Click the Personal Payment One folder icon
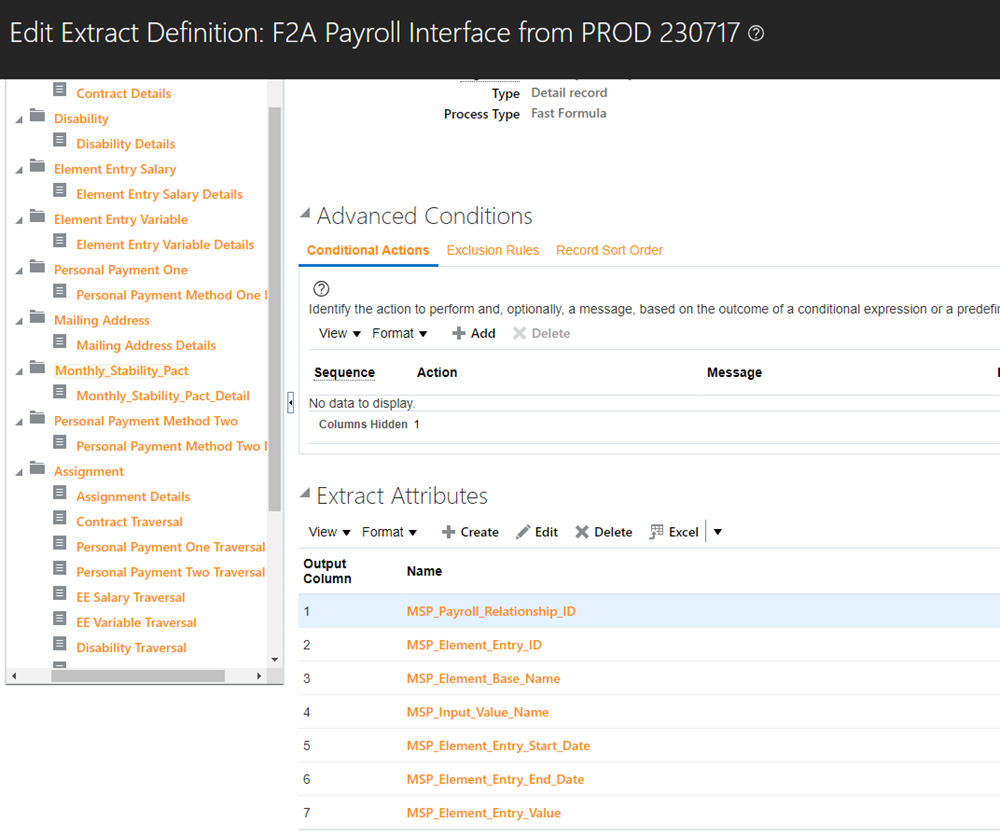 38,267
